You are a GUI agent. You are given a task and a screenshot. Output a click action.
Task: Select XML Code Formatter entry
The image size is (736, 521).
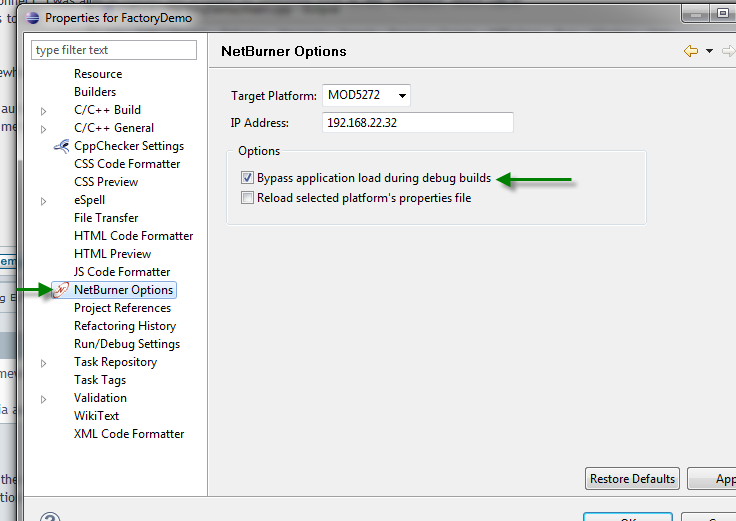click(129, 434)
